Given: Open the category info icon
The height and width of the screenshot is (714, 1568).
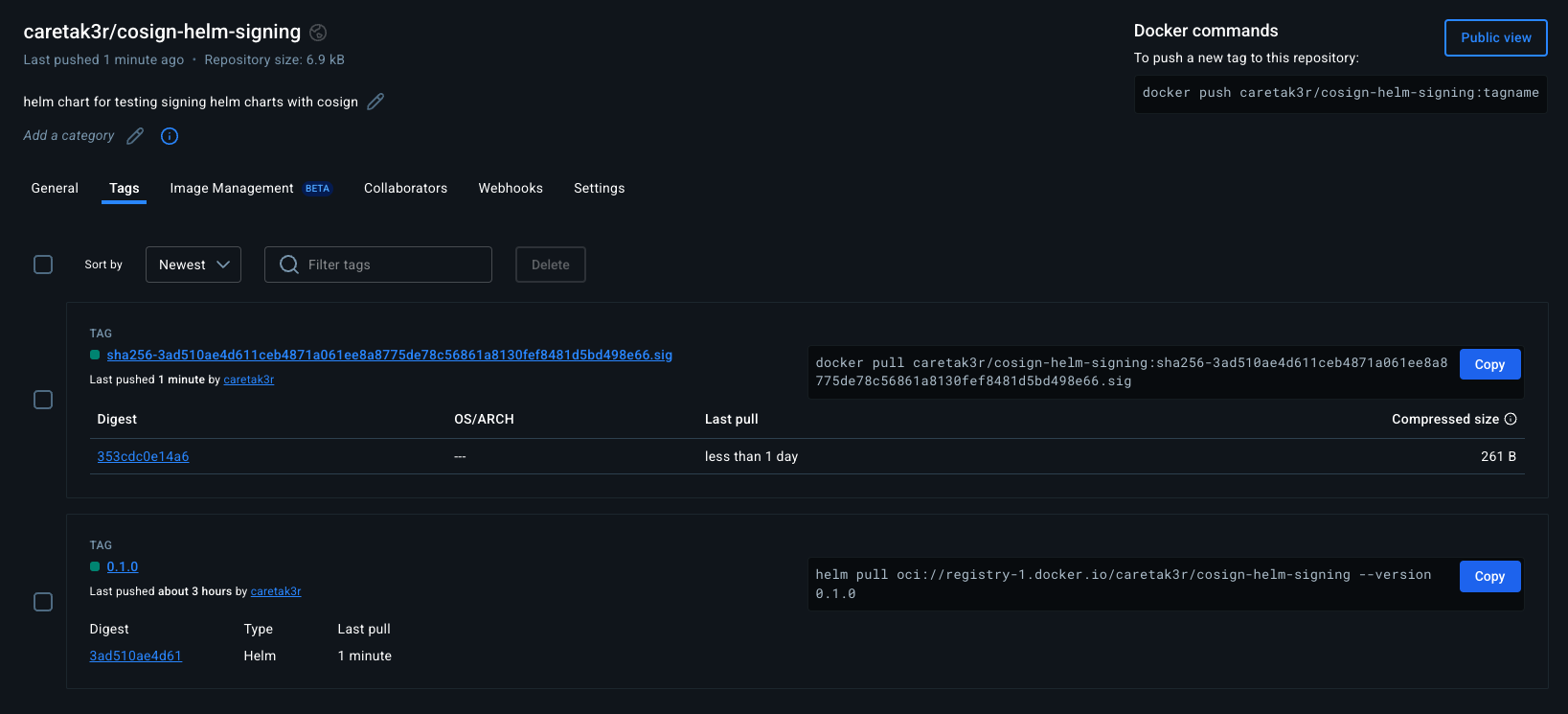Looking at the screenshot, I should 170,136.
